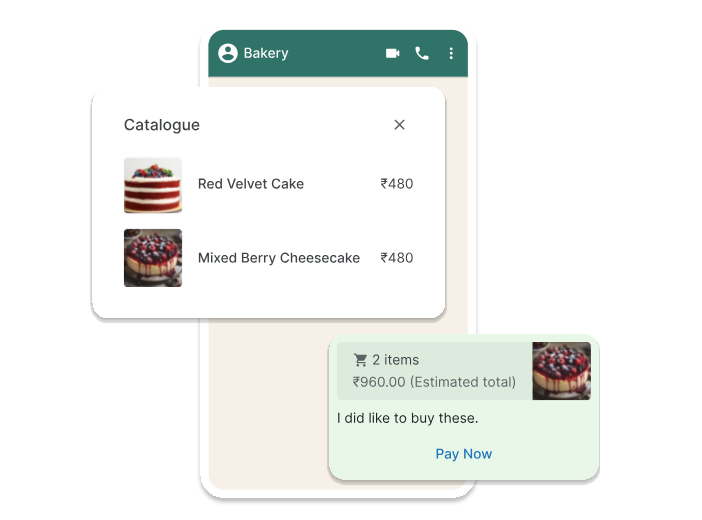Open the Red Velvet Cake image
The width and height of the screenshot is (702, 520).
point(153,185)
